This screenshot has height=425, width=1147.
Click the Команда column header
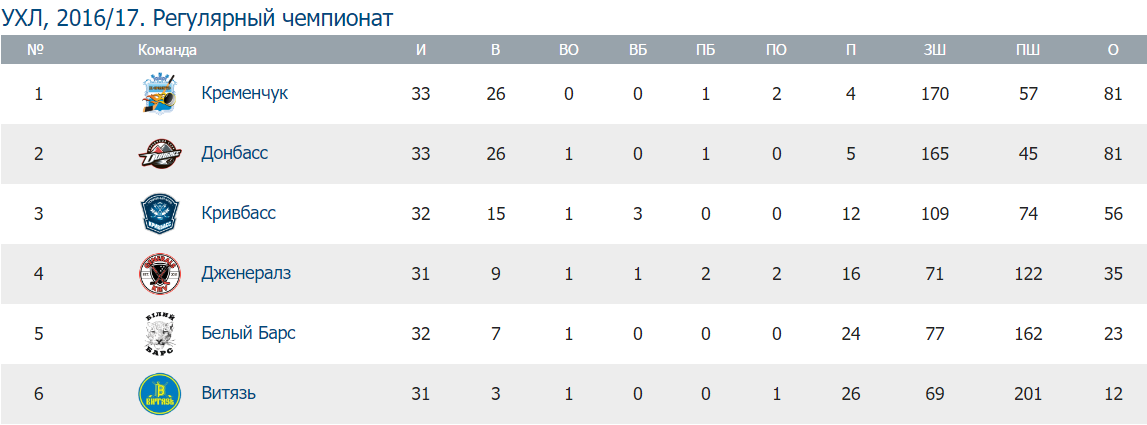(167, 50)
